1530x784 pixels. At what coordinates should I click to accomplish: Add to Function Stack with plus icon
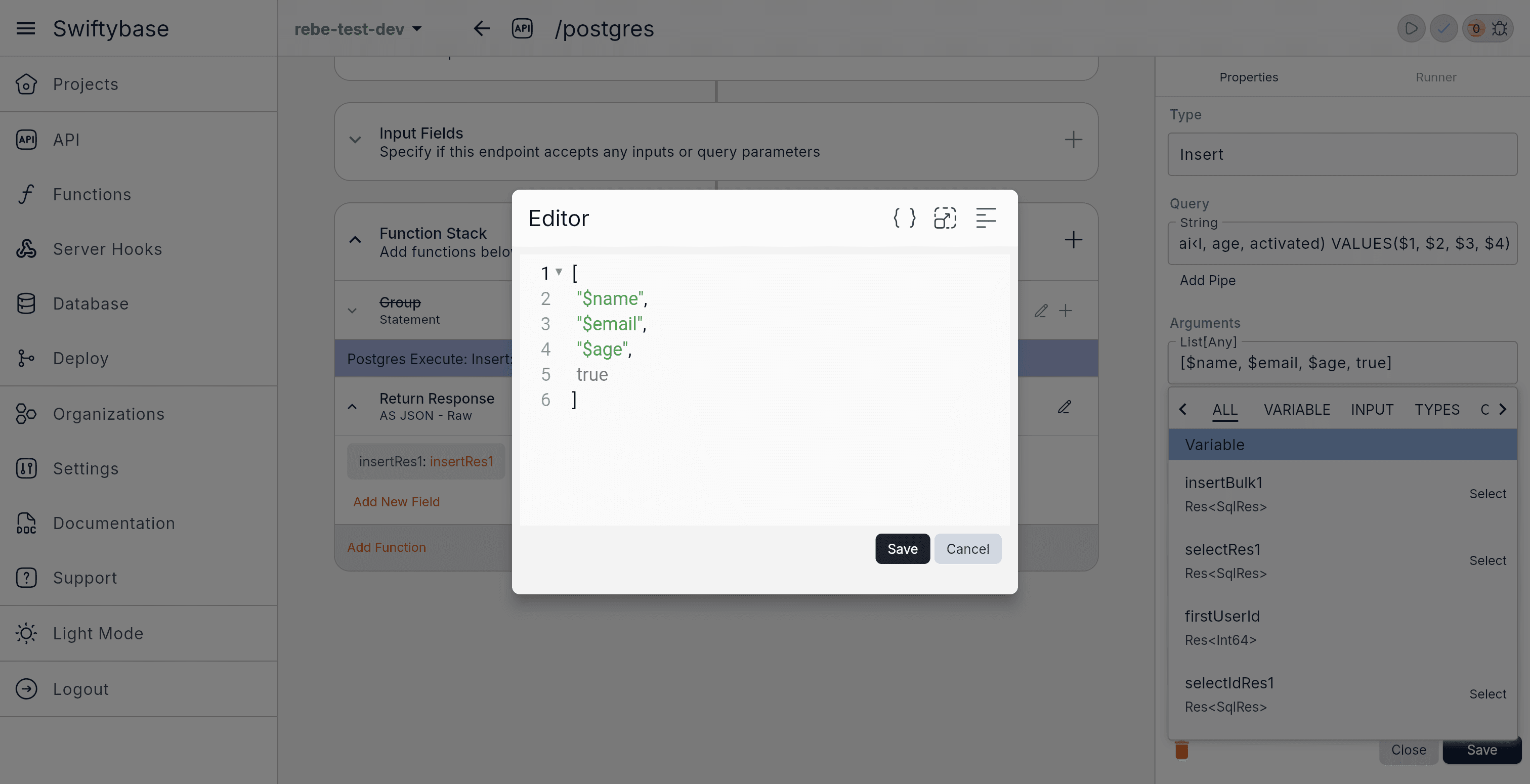(1073, 240)
